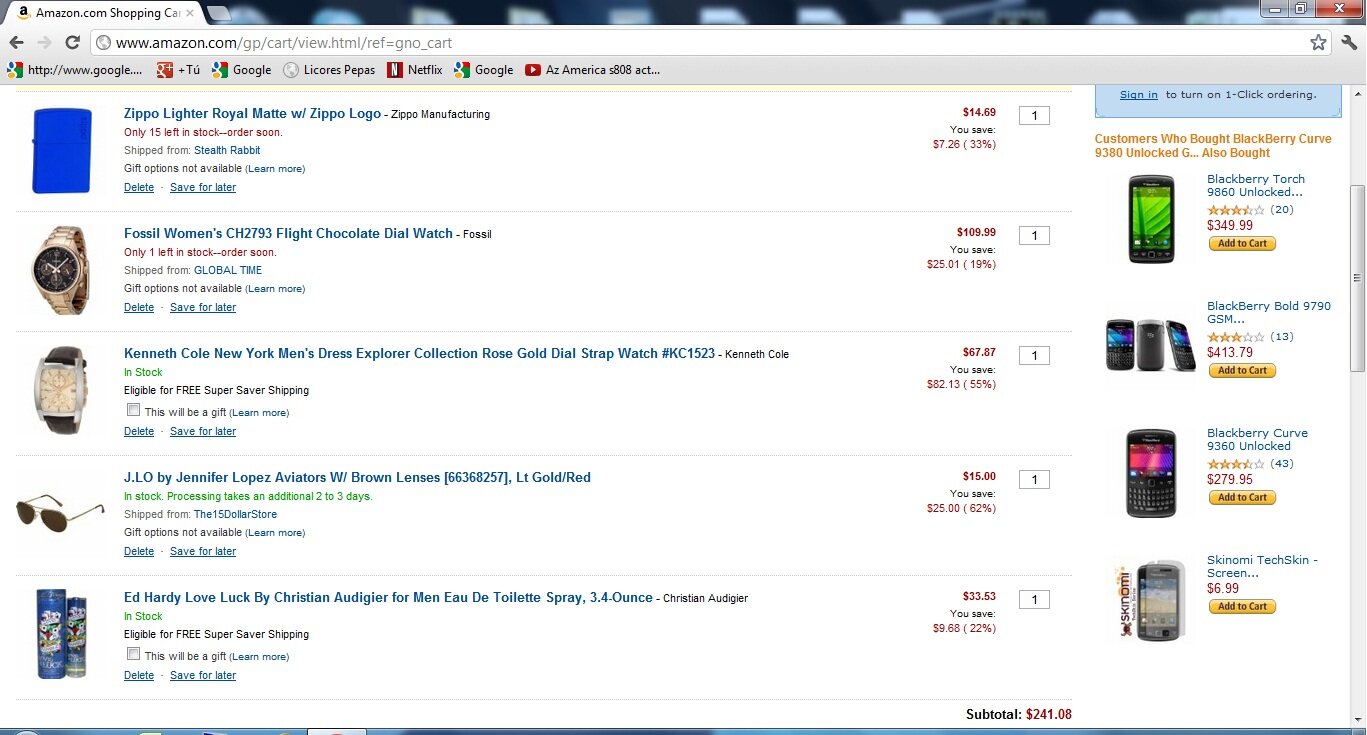This screenshot has height=735, width=1367.
Task: Save the Kenneth Cole watch for later
Action: [x=203, y=431]
